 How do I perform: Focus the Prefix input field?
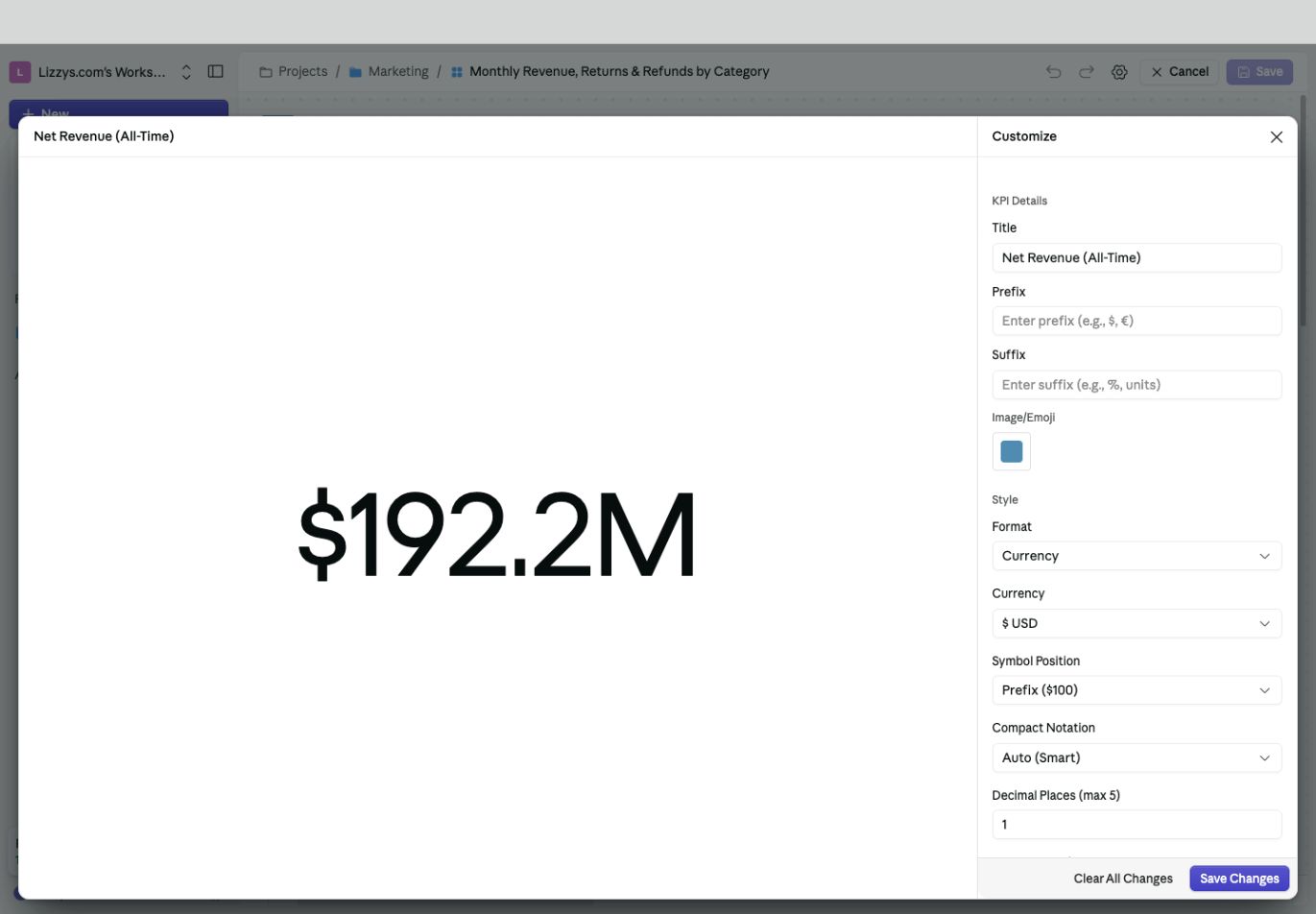coord(1137,321)
